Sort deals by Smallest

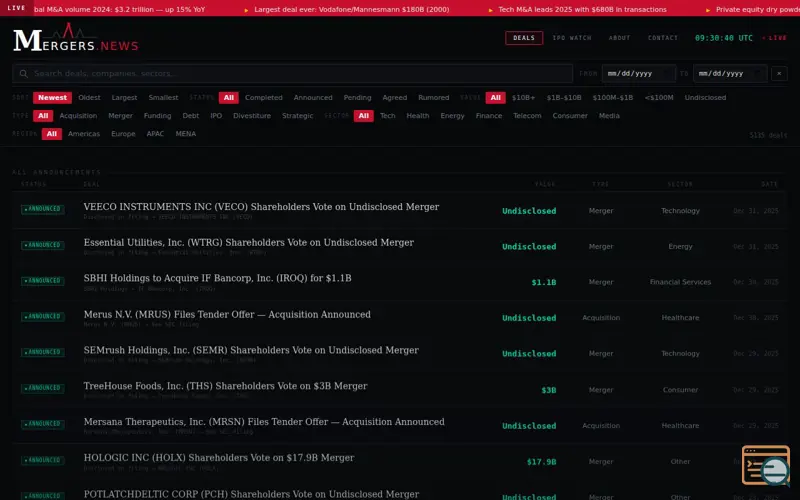[163, 97]
